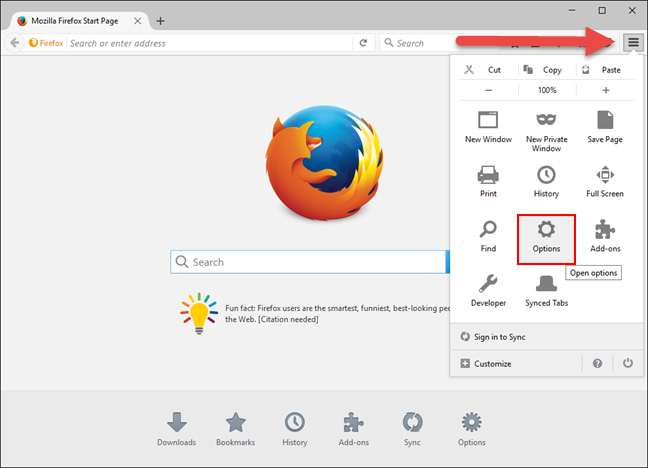Click the start page Search field

point(309,262)
